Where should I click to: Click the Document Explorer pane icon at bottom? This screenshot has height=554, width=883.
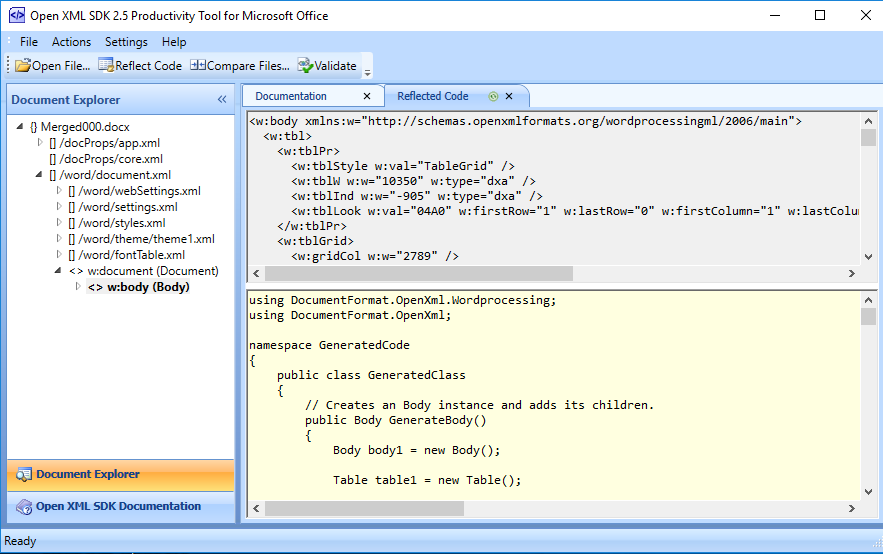coord(24,475)
